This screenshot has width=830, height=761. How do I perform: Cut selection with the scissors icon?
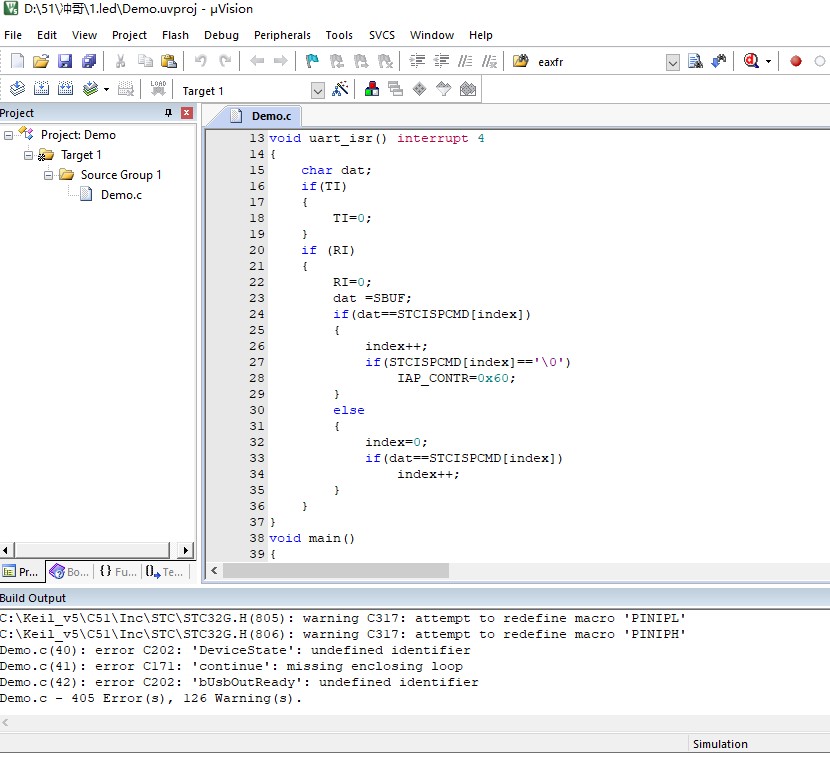pyautogui.click(x=121, y=61)
